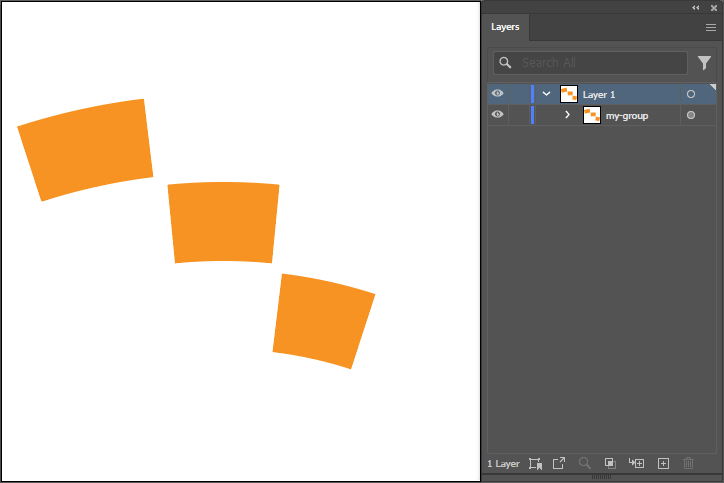
Task: Collapse the panel with double-arrow icon
Action: coord(696,7)
